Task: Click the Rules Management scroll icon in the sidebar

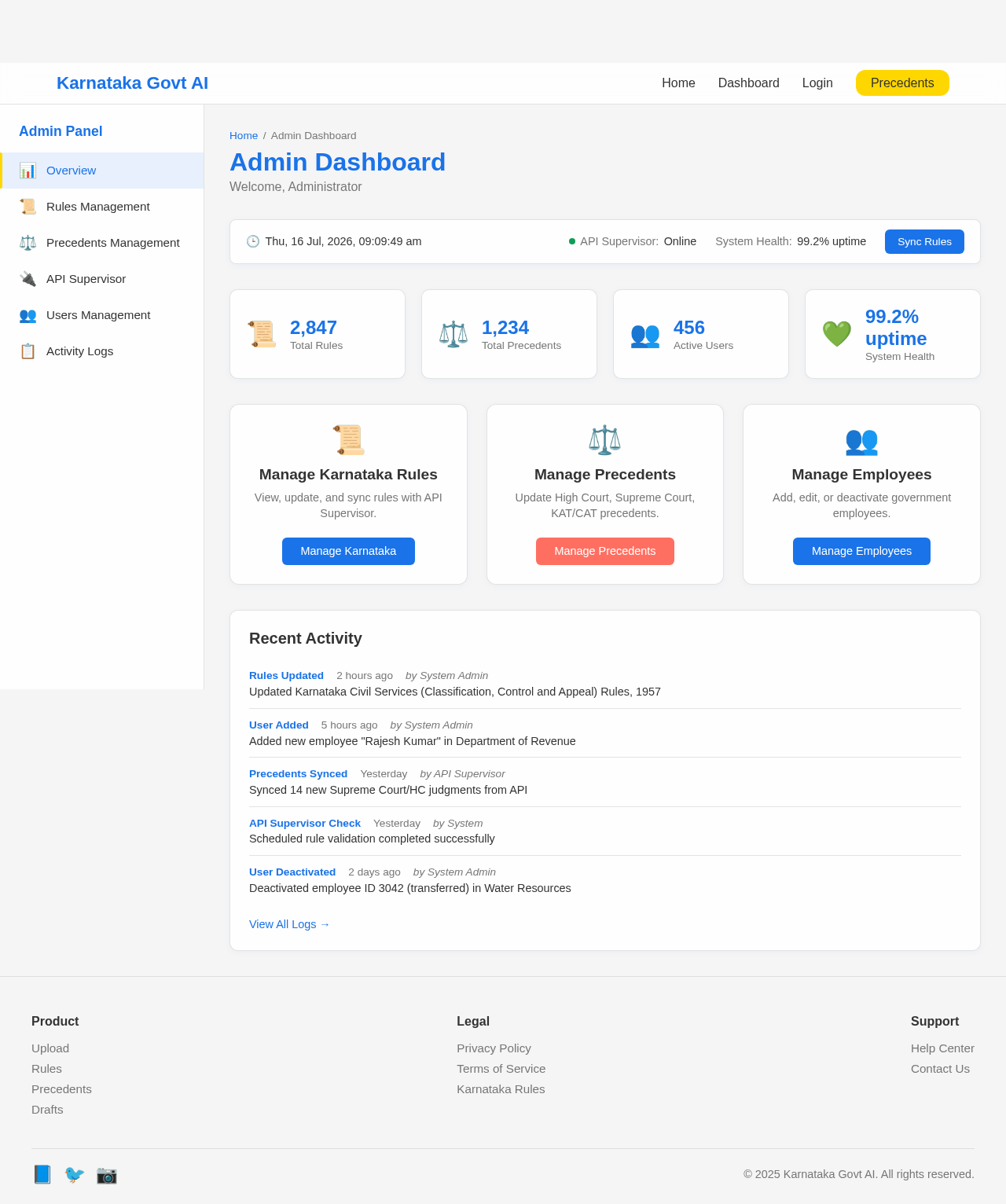Action: (28, 207)
